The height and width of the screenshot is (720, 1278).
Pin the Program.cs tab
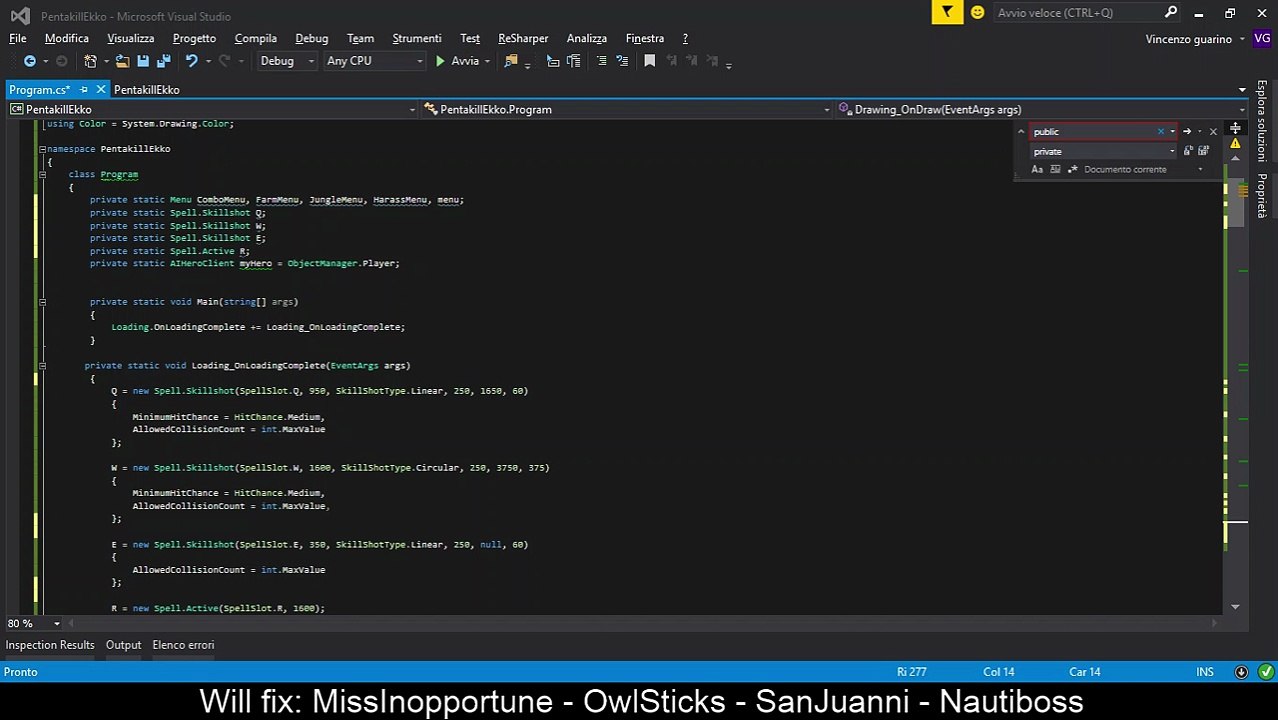pos(84,90)
